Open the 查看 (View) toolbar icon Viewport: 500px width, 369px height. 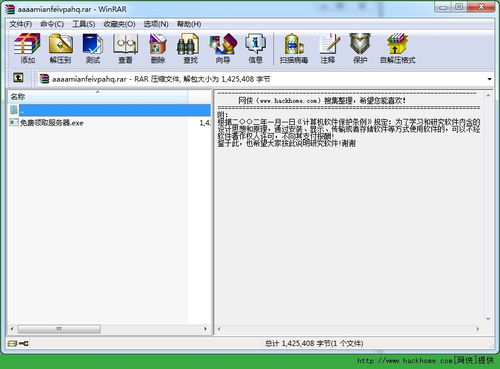(125, 48)
